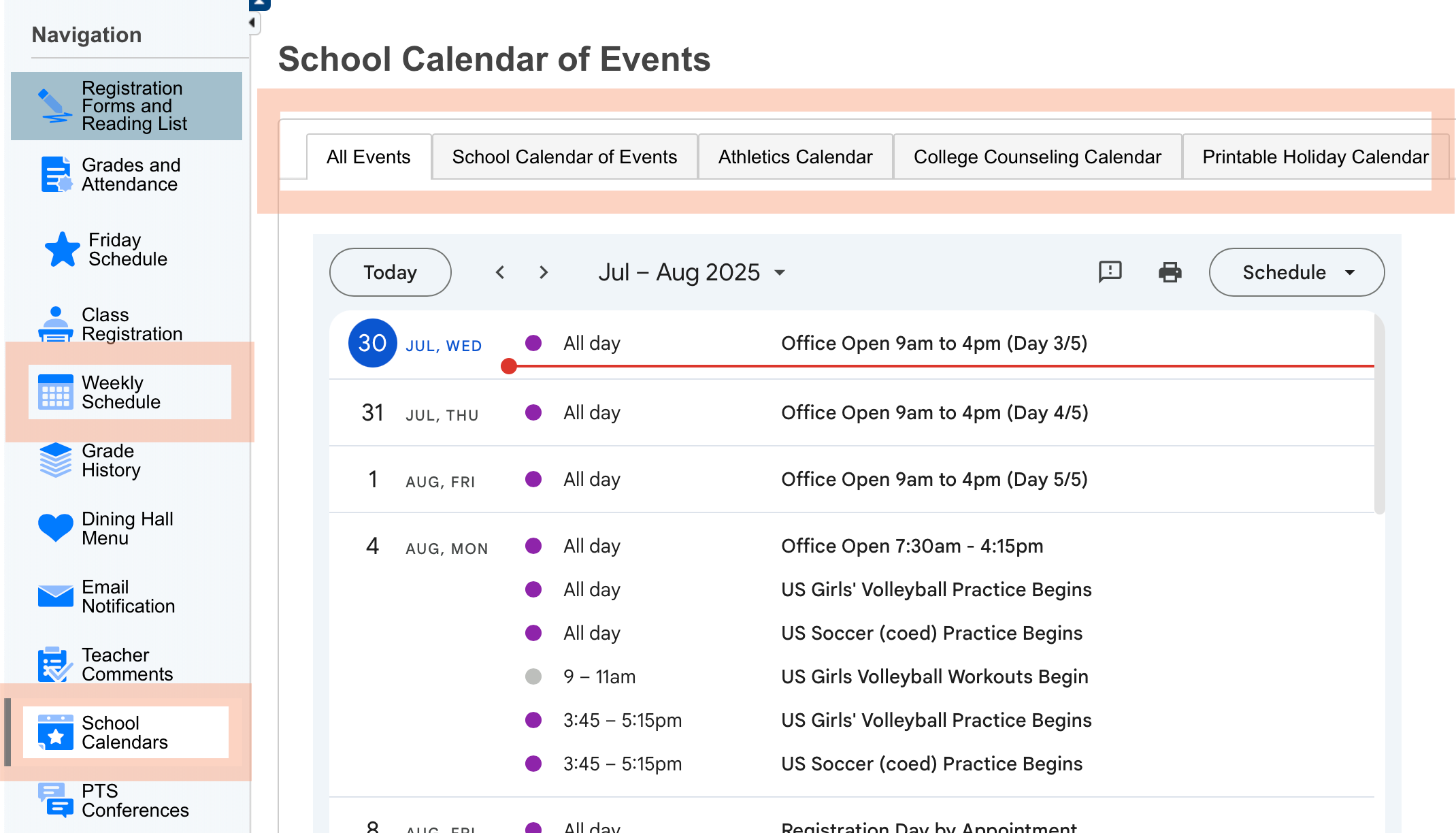Collapse the navigation sidebar arrow
The width and height of the screenshot is (1456, 833).
click(252, 22)
